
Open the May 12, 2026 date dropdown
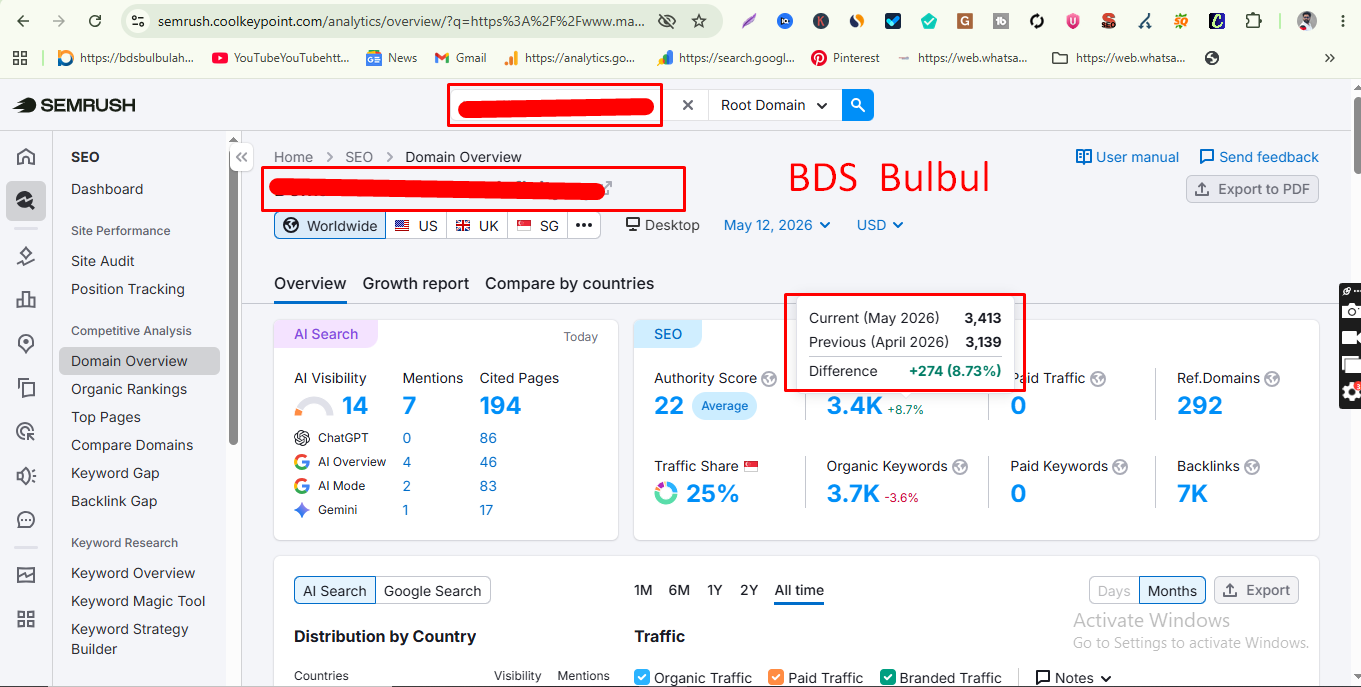[x=777, y=225]
